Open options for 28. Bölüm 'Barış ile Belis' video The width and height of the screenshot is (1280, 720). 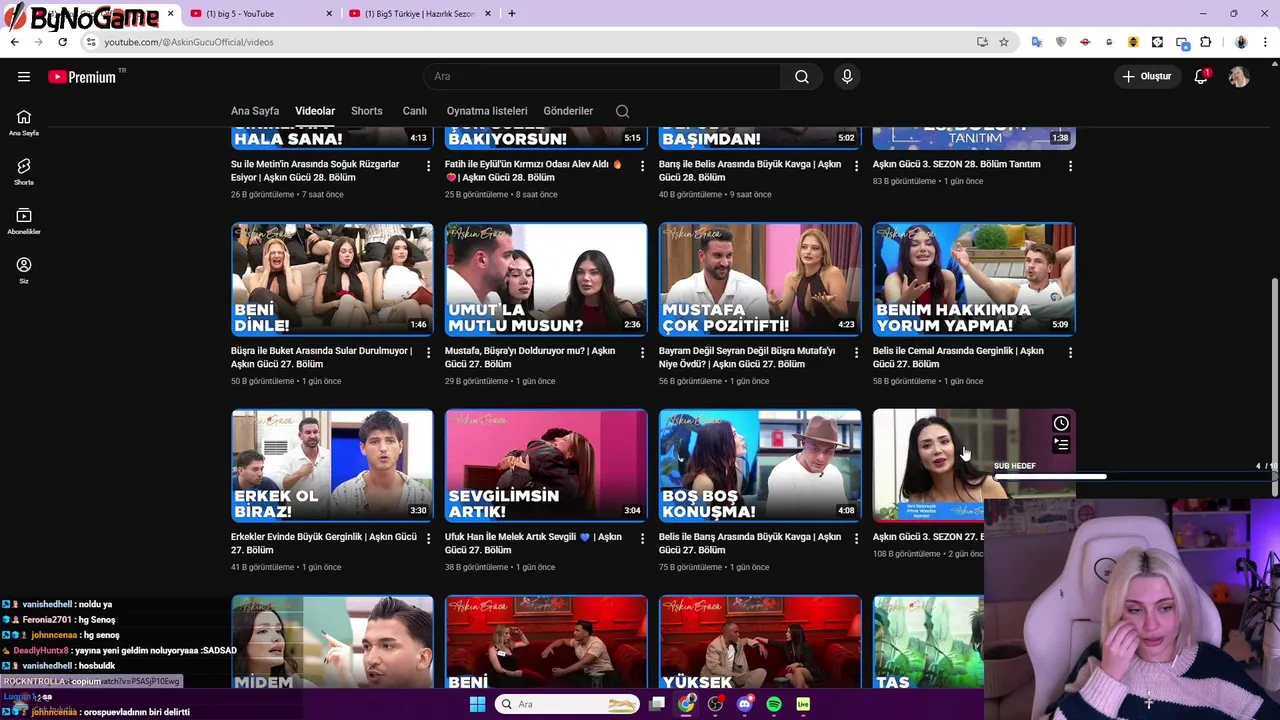[x=856, y=166]
